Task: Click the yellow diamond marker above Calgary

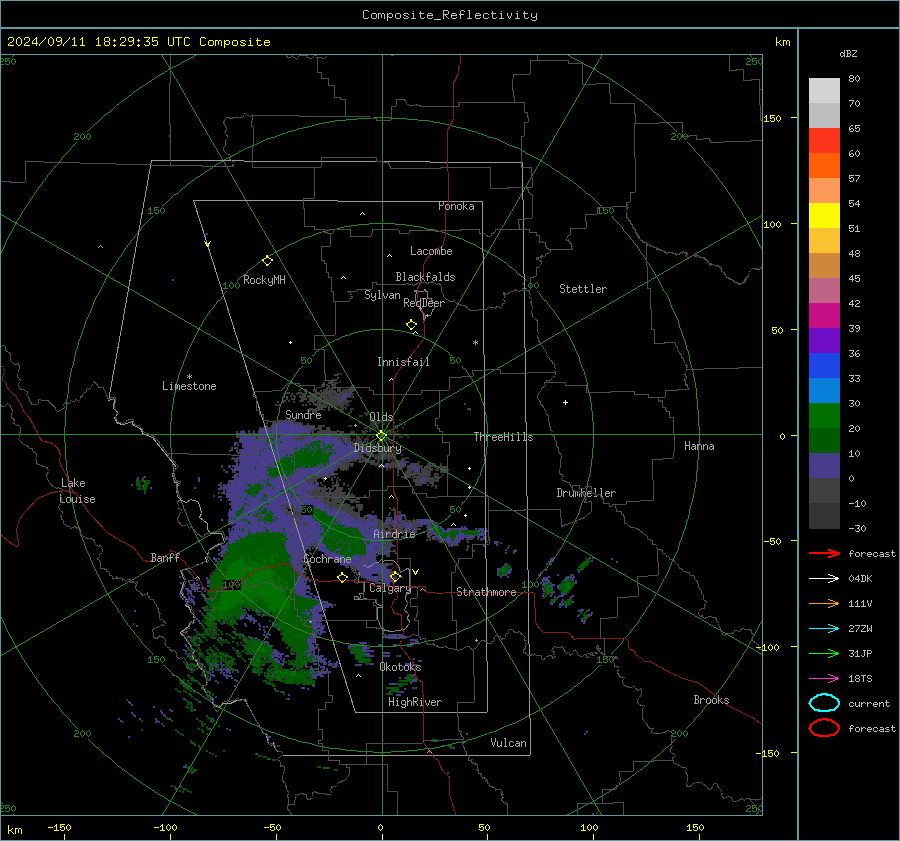Action: tap(395, 576)
